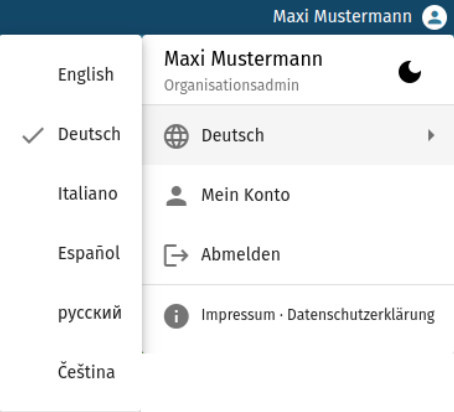Click the checkmark next to Deutsch
The image size is (454, 412).
33,135
